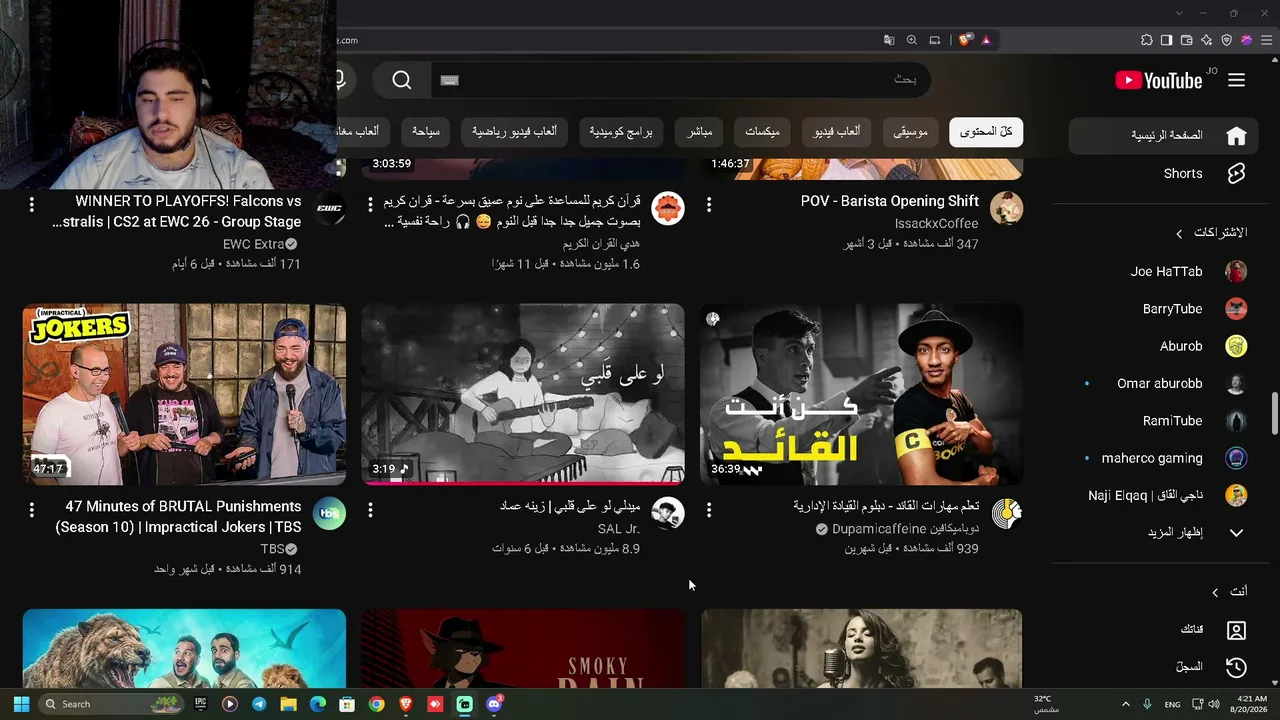The image size is (1280, 720).
Task: Select the all-content filter chip
Action: click(x=986, y=132)
